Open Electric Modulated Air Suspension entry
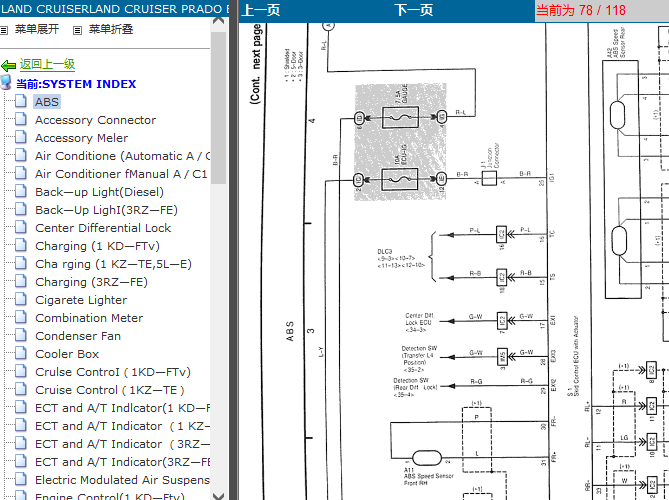Viewport: 669px width, 500px height. coord(122,480)
